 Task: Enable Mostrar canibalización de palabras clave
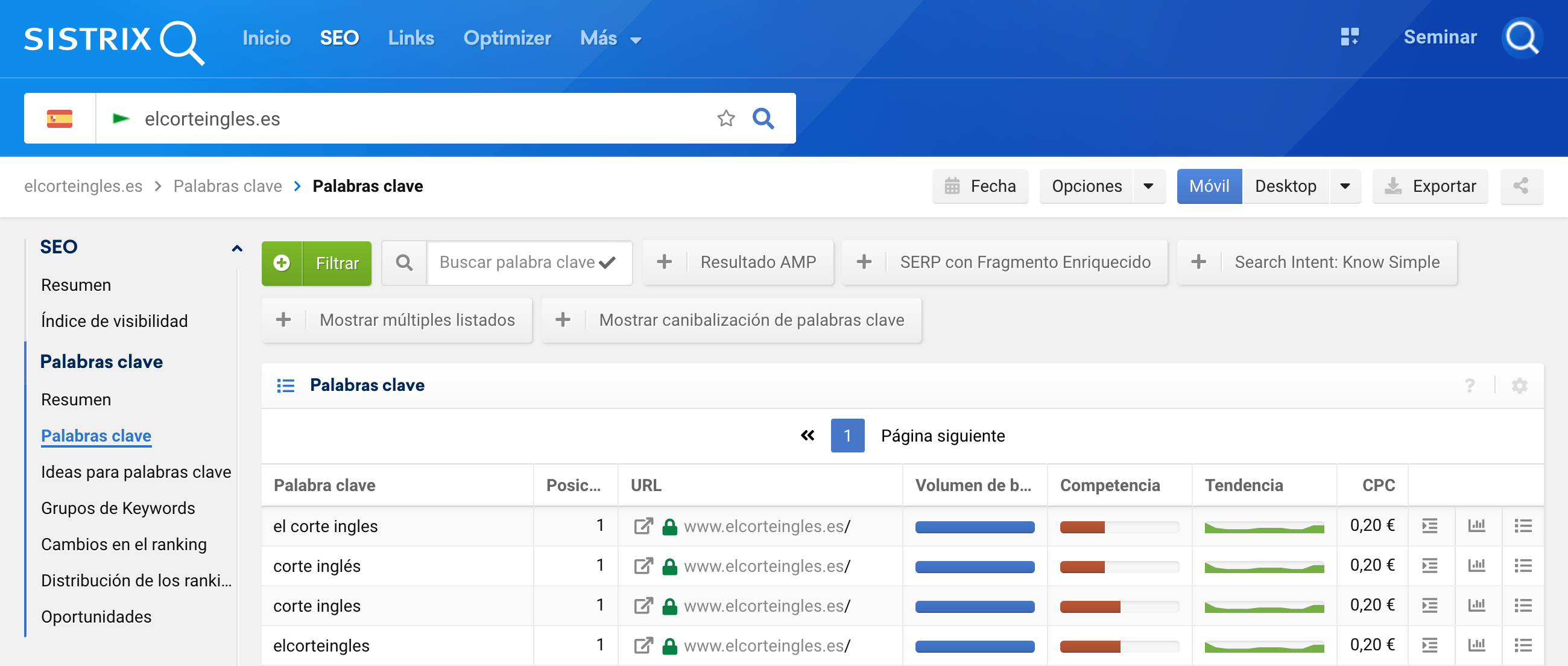click(731, 320)
